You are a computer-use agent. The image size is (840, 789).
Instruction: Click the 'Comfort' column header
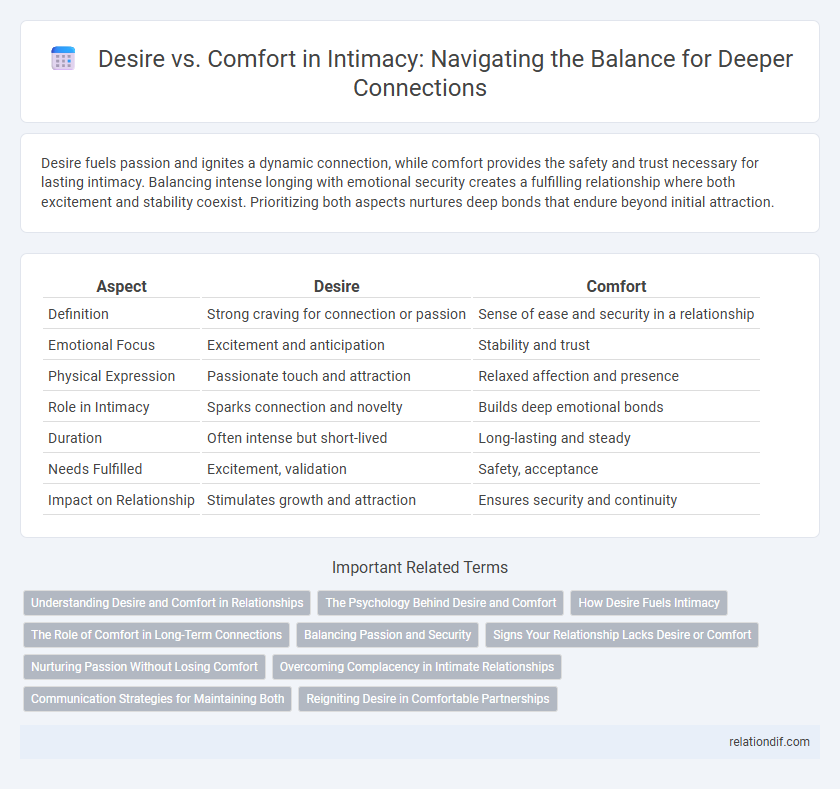tap(616, 287)
